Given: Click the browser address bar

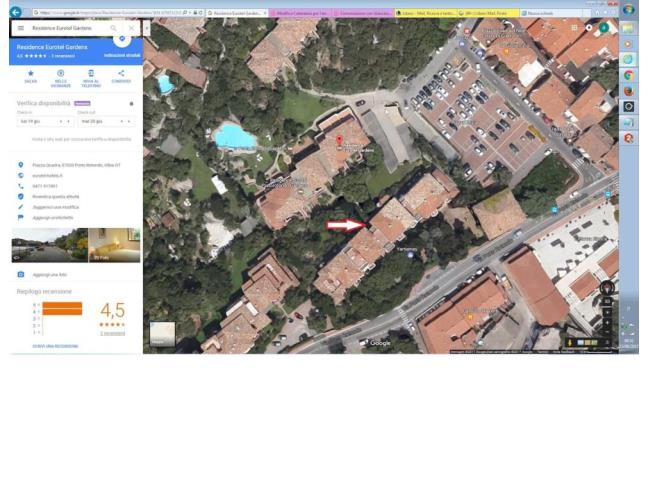Looking at the screenshot, I should tap(112, 13).
